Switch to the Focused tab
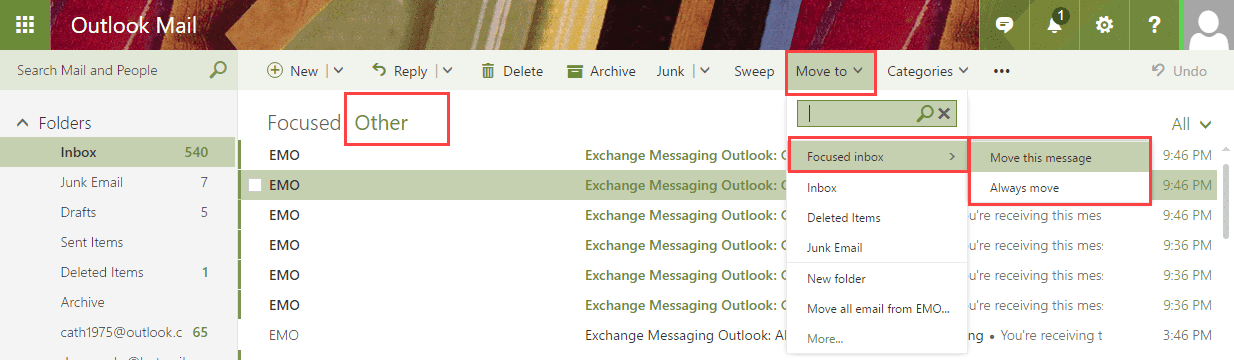The image size is (1234, 360). tap(304, 123)
